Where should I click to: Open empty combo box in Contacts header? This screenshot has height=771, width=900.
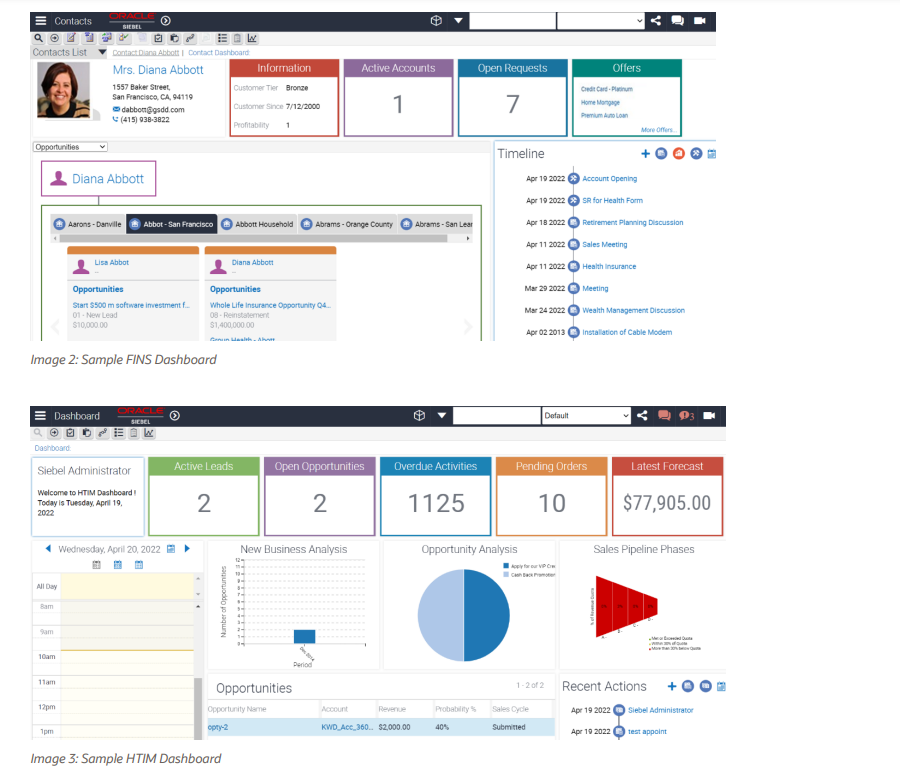(x=600, y=21)
